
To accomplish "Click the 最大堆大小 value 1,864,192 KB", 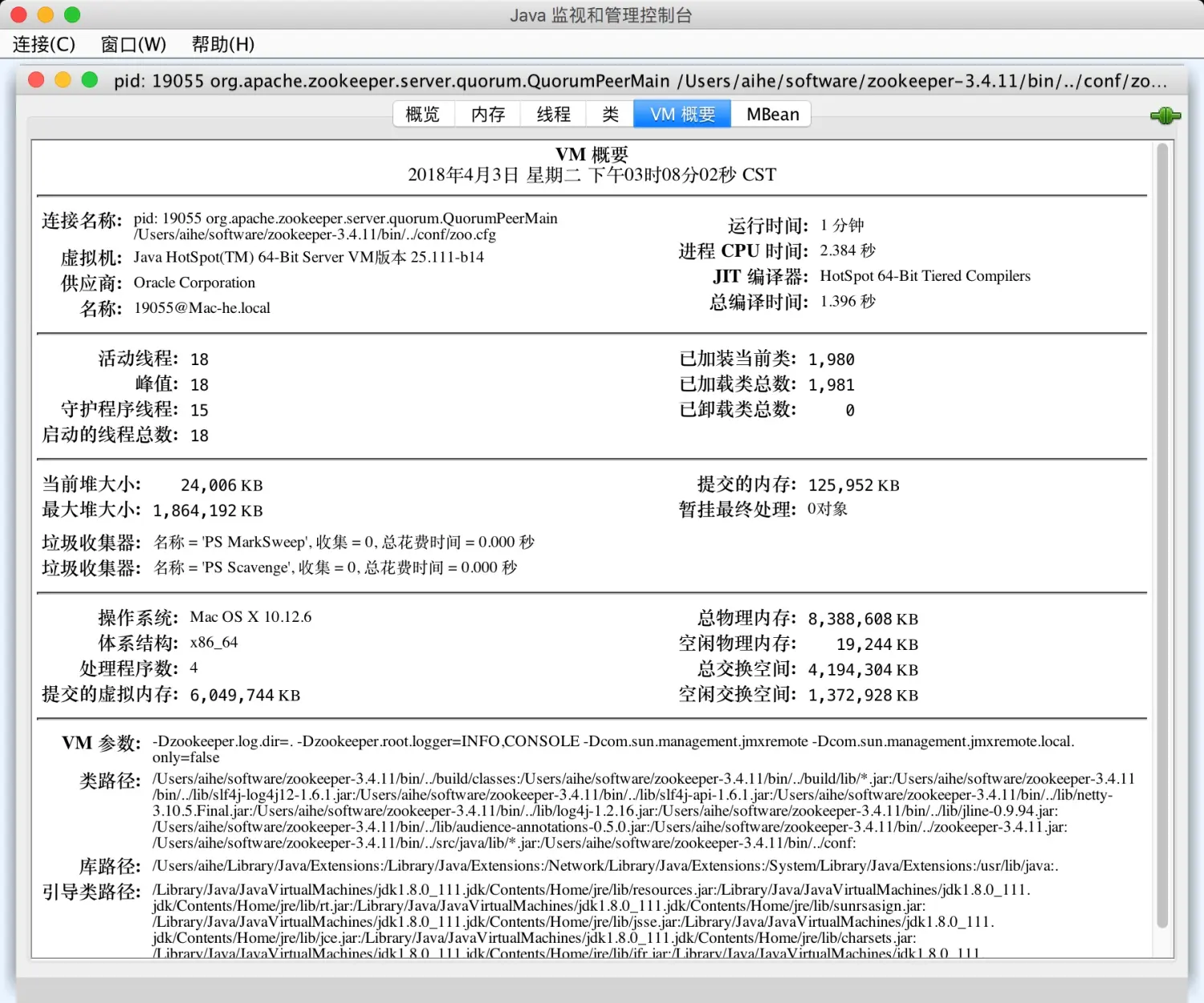I will (208, 511).
